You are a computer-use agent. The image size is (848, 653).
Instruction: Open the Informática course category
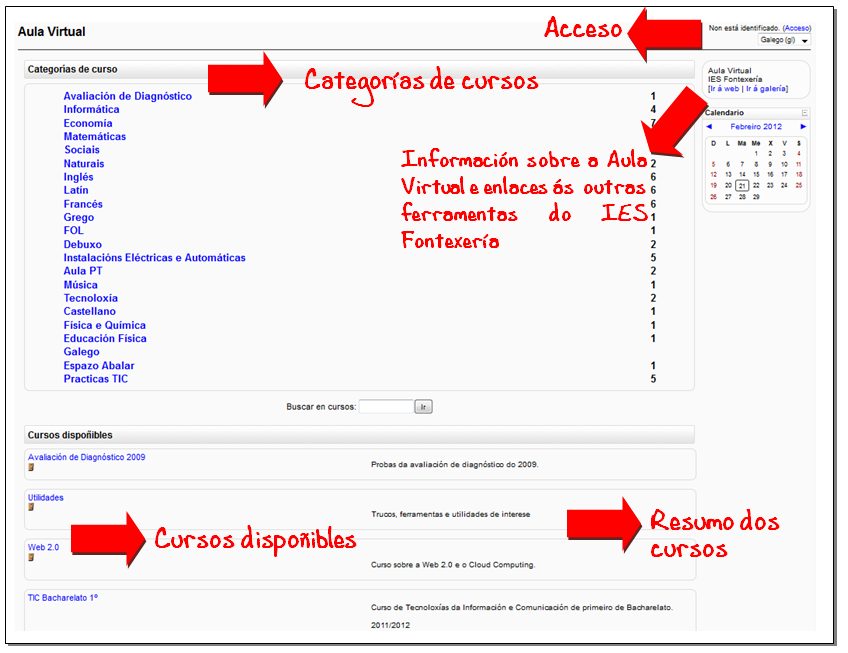(91, 110)
